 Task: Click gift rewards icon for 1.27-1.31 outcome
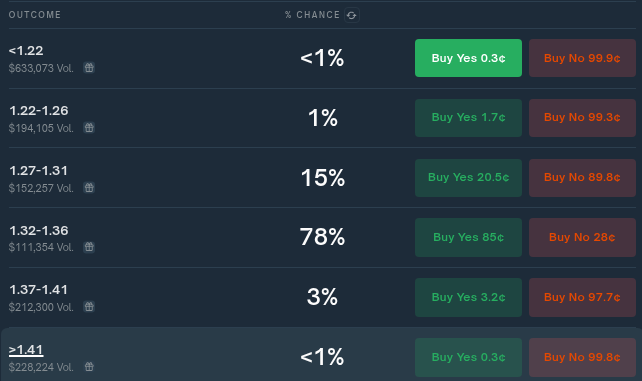click(x=89, y=188)
